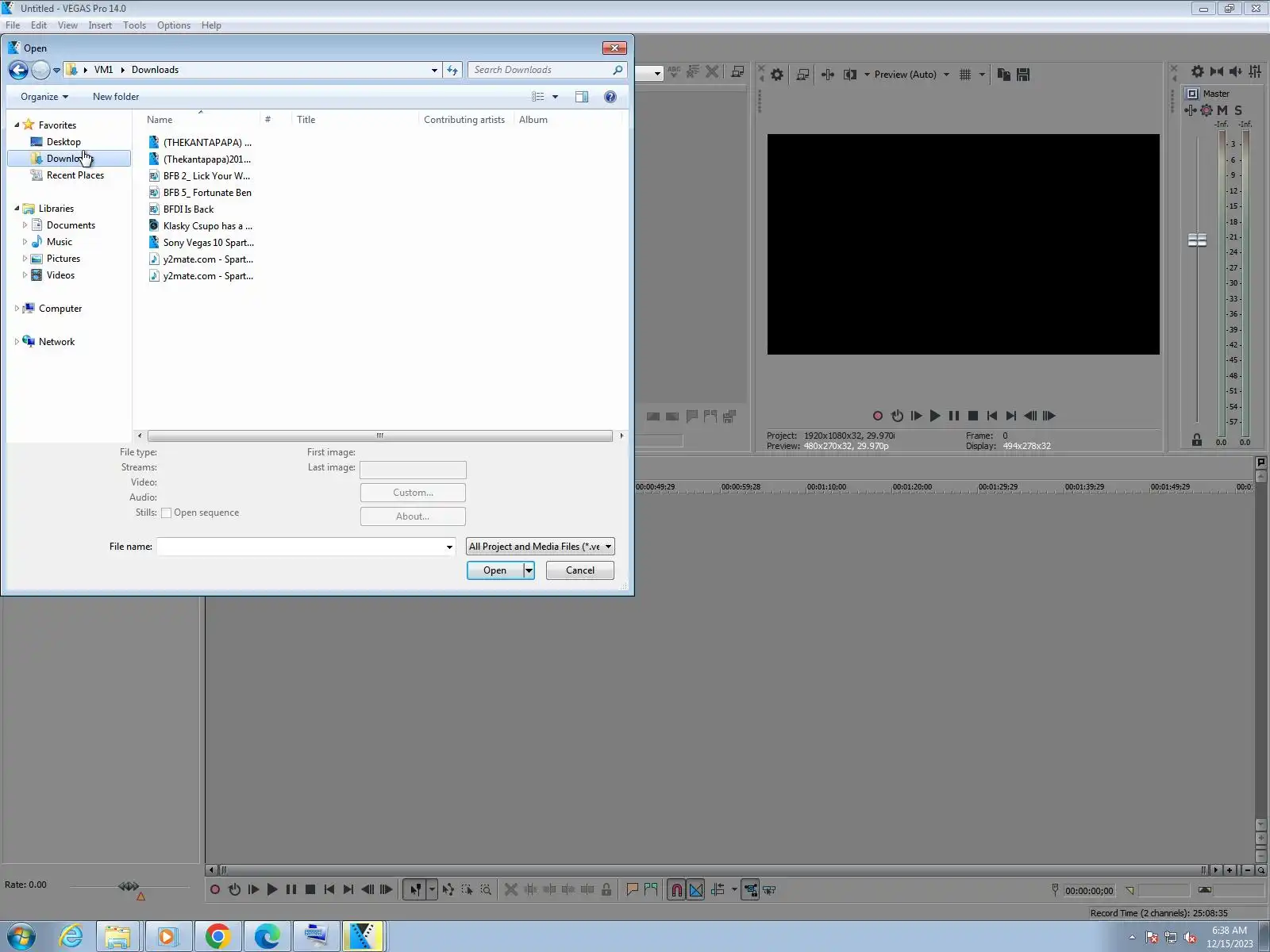This screenshot has width=1270, height=952.
Task: Toggle Lock Envelopes to Events
Action: 751,890
